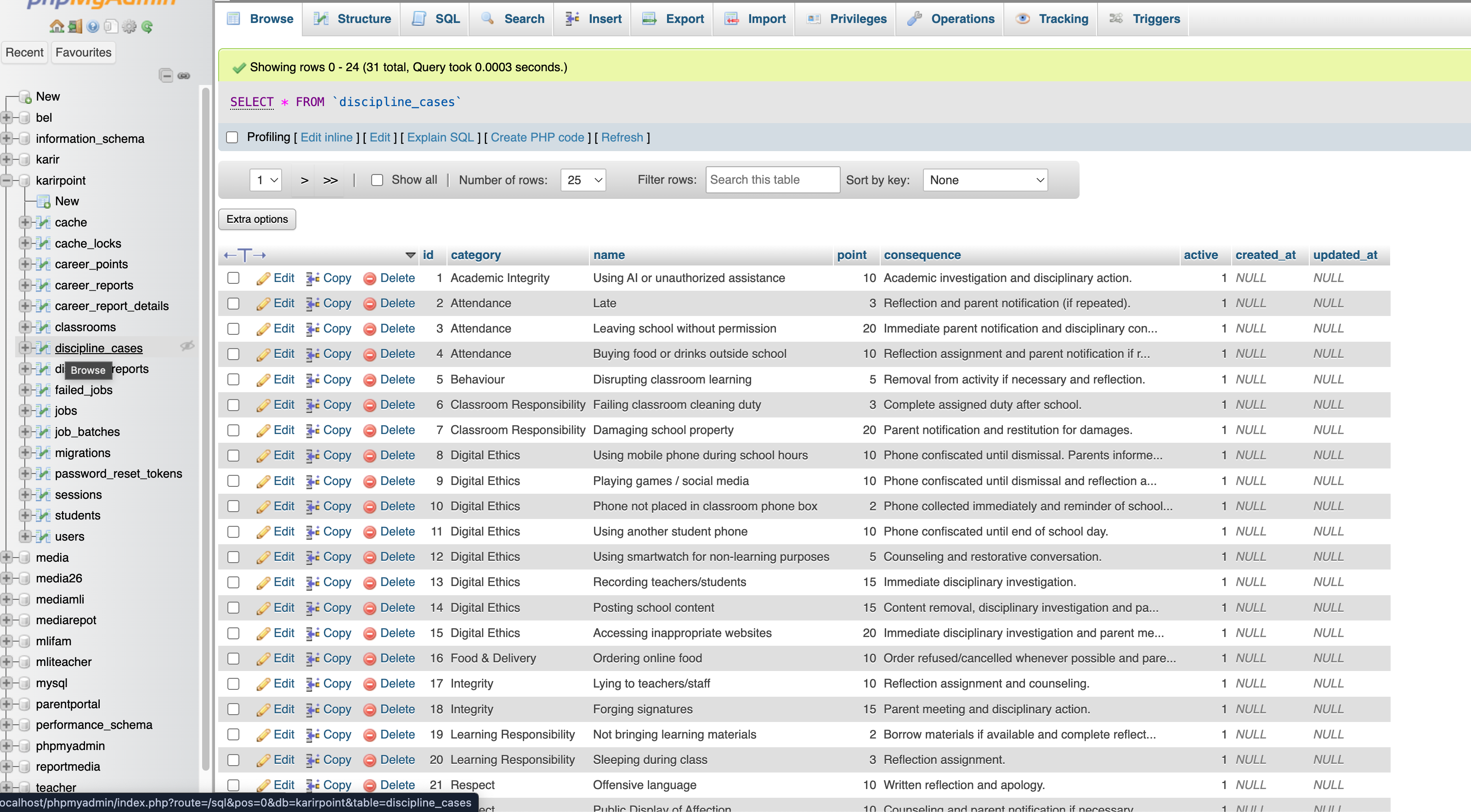Click the mysql database icon in tree

(x=24, y=683)
